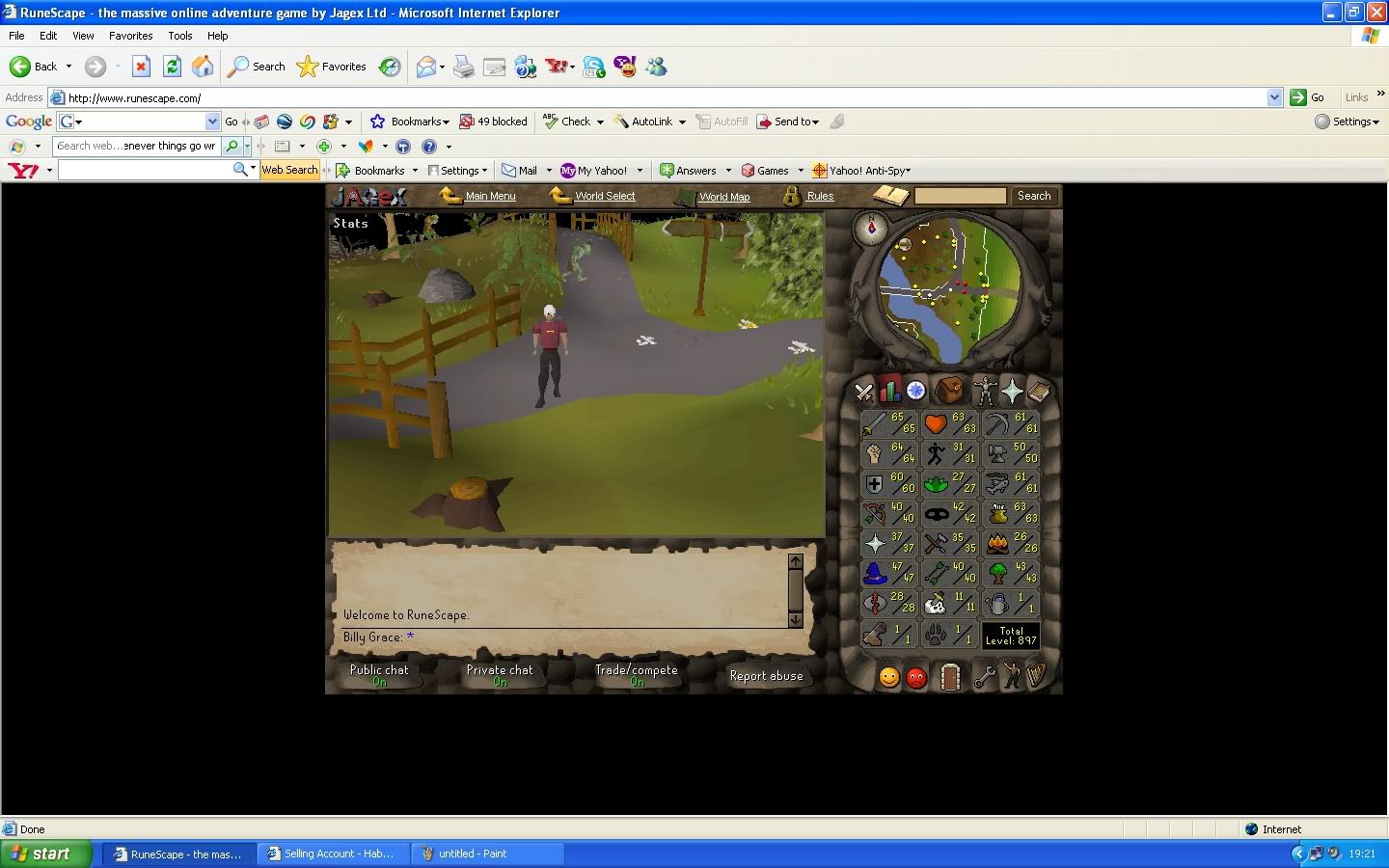The image size is (1389, 868).
Task: Toggle Trade/compete setting
Action: [636, 675]
